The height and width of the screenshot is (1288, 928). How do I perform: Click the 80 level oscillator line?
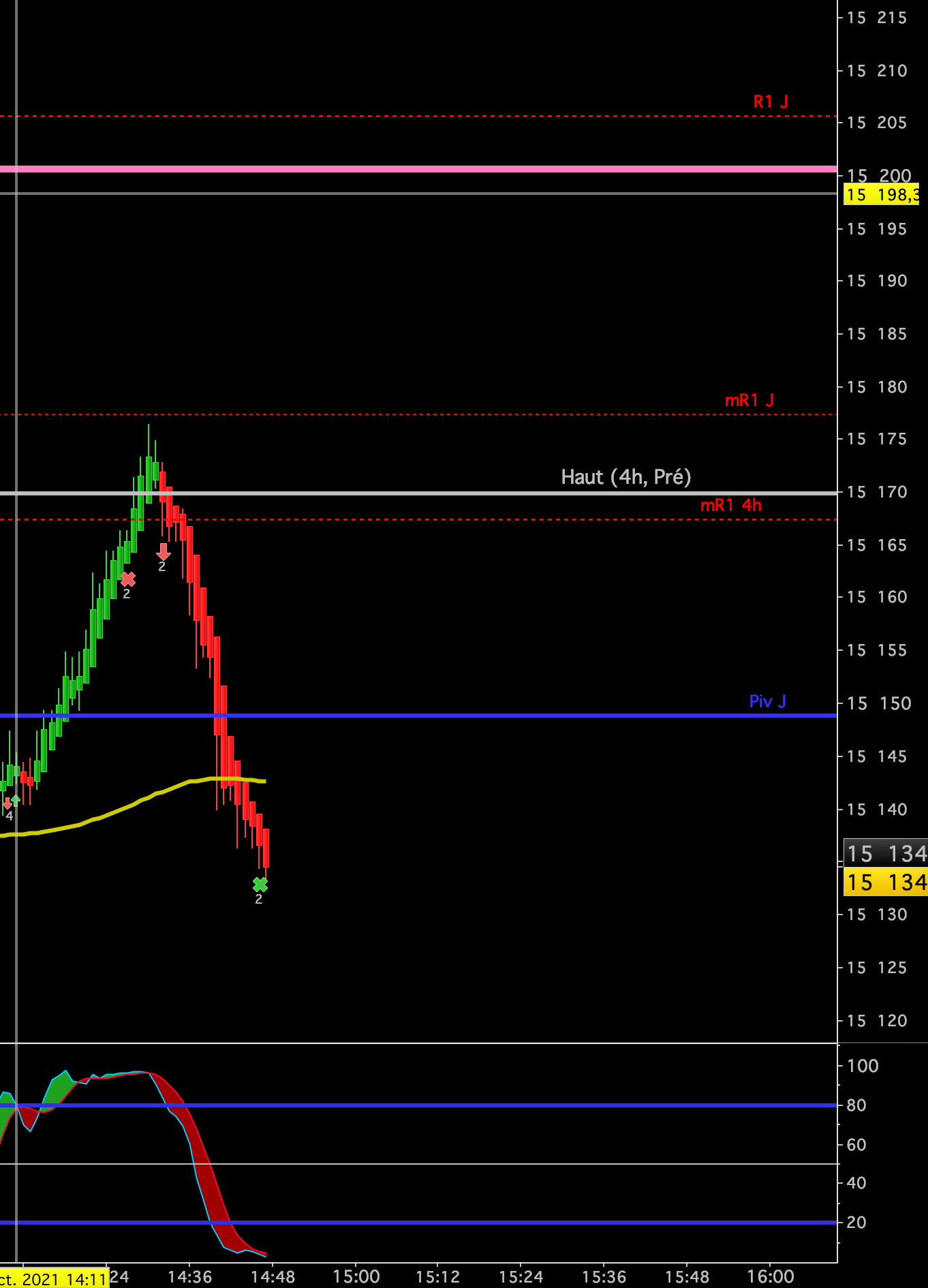[x=418, y=1105]
